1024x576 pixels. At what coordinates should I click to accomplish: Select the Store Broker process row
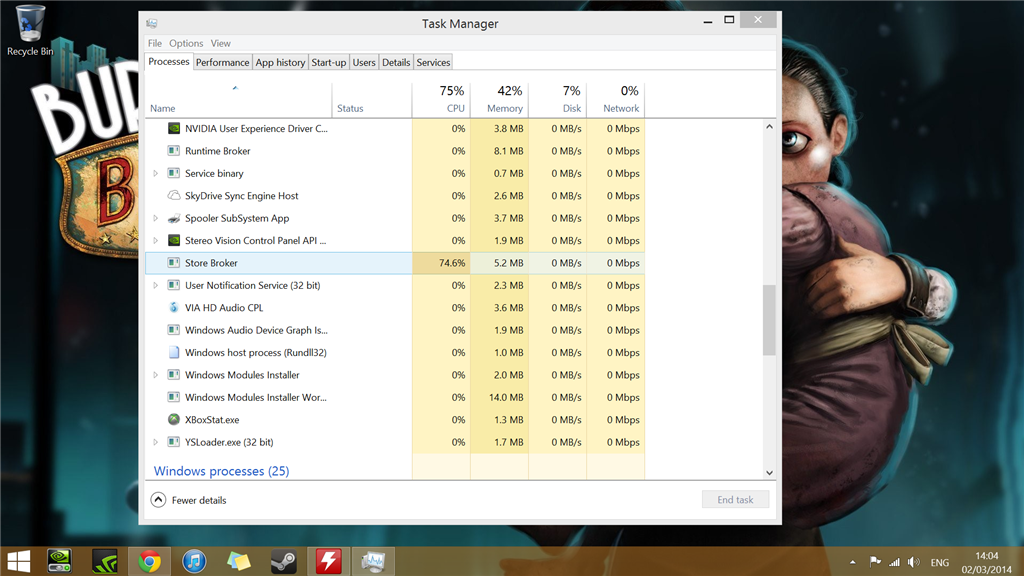pyautogui.click(x=394, y=263)
